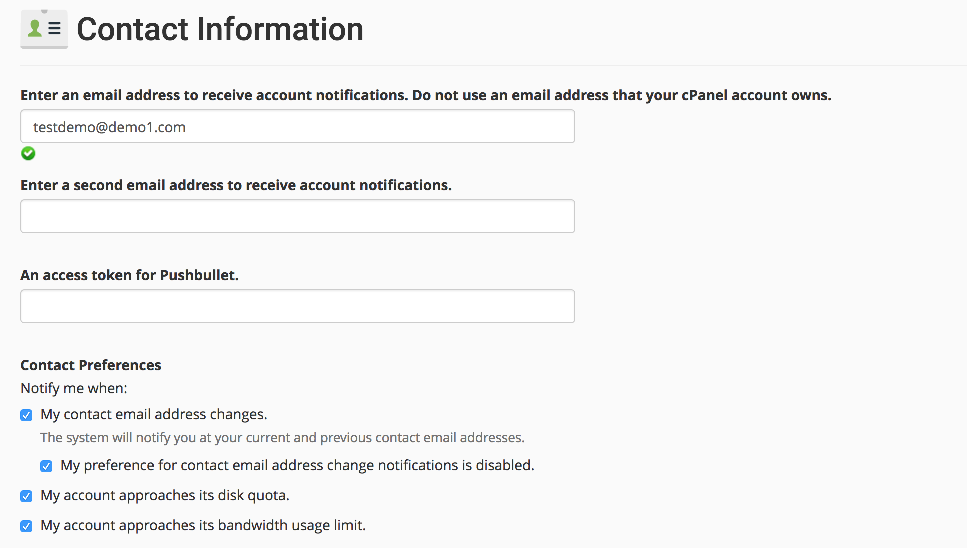Click the first email address instruction label
This screenshot has width=967, height=548.
[426, 96]
